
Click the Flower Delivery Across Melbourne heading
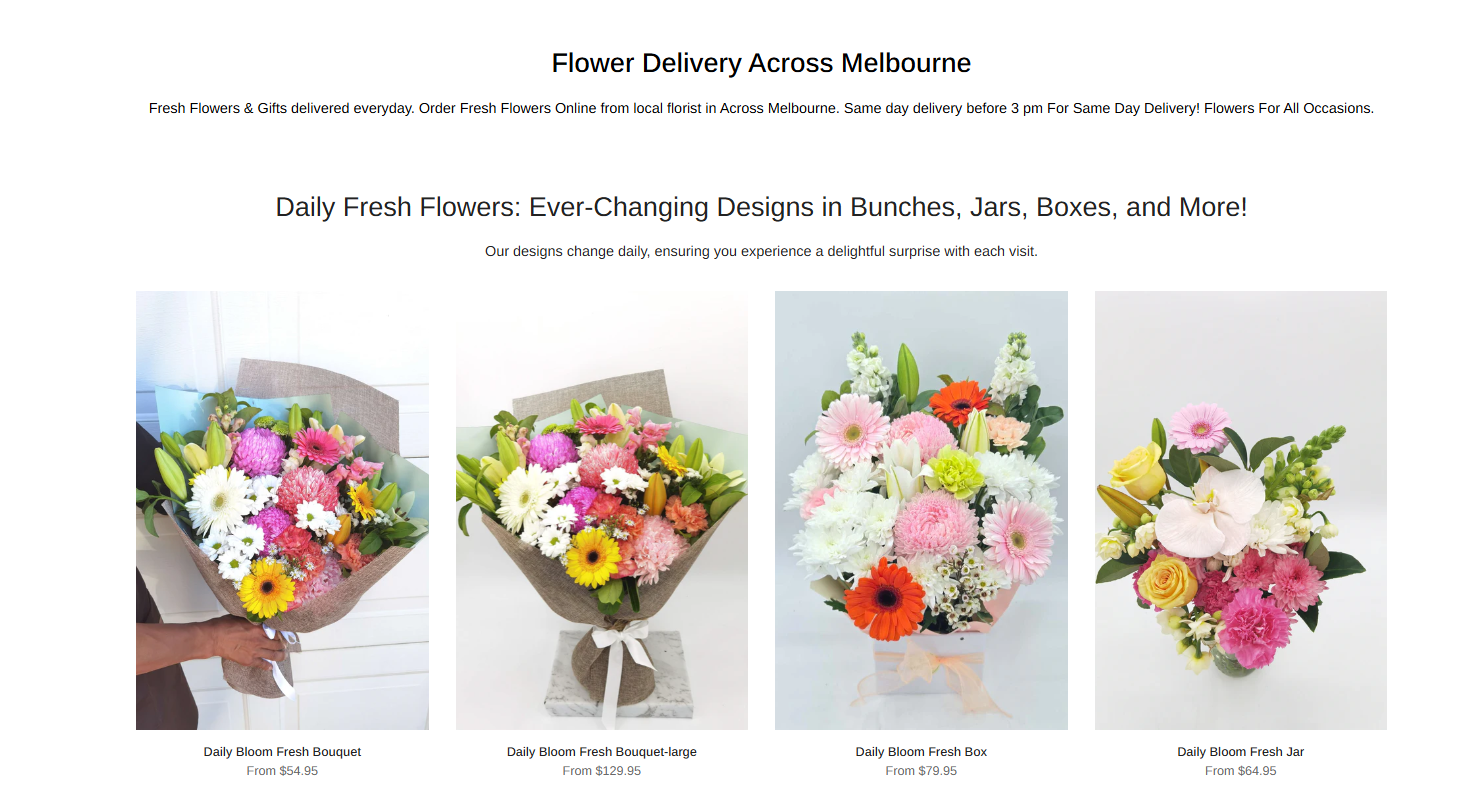761,63
